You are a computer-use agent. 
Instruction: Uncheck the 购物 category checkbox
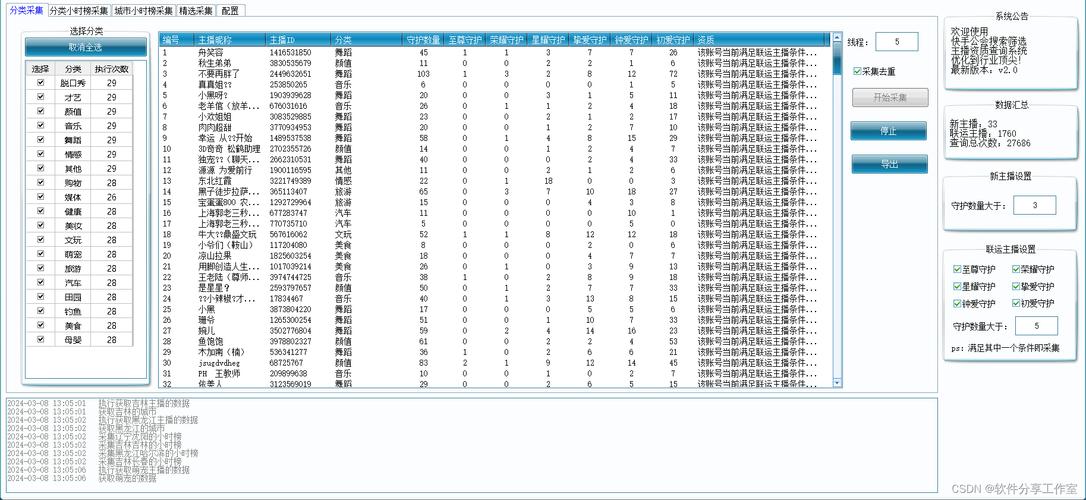coord(40,182)
